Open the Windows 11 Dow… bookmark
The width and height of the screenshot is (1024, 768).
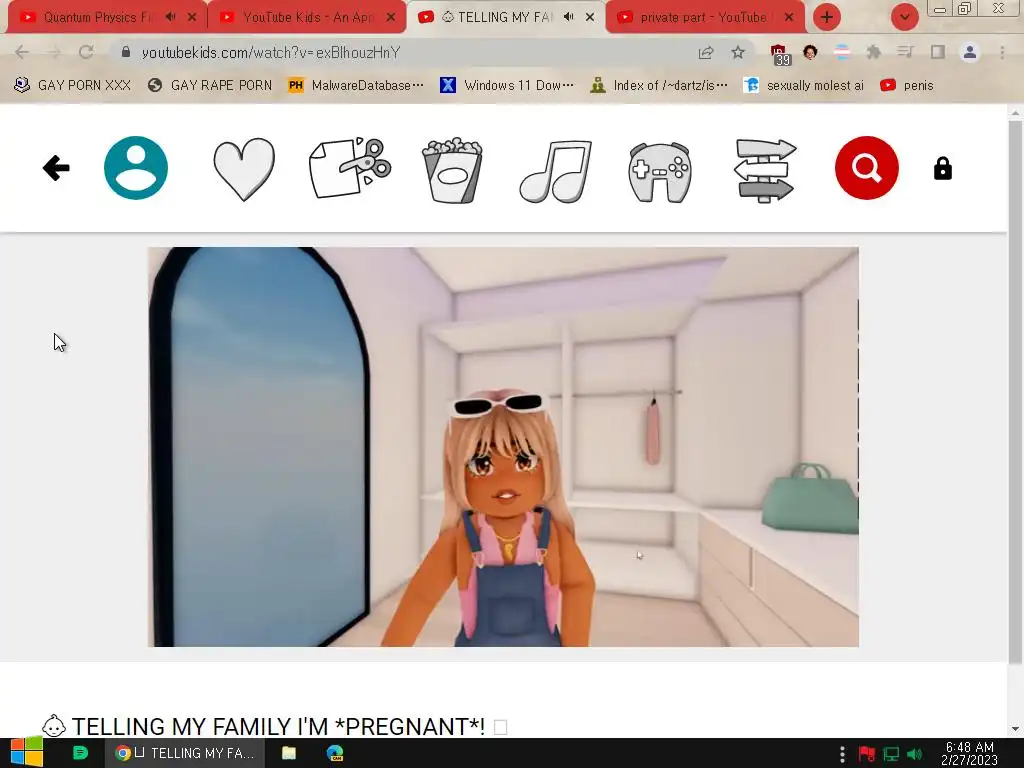tap(507, 86)
